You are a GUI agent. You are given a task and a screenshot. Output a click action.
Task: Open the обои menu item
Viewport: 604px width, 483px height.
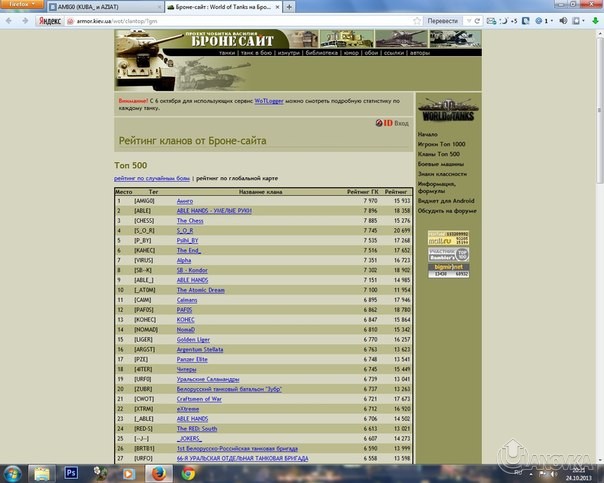(371, 53)
